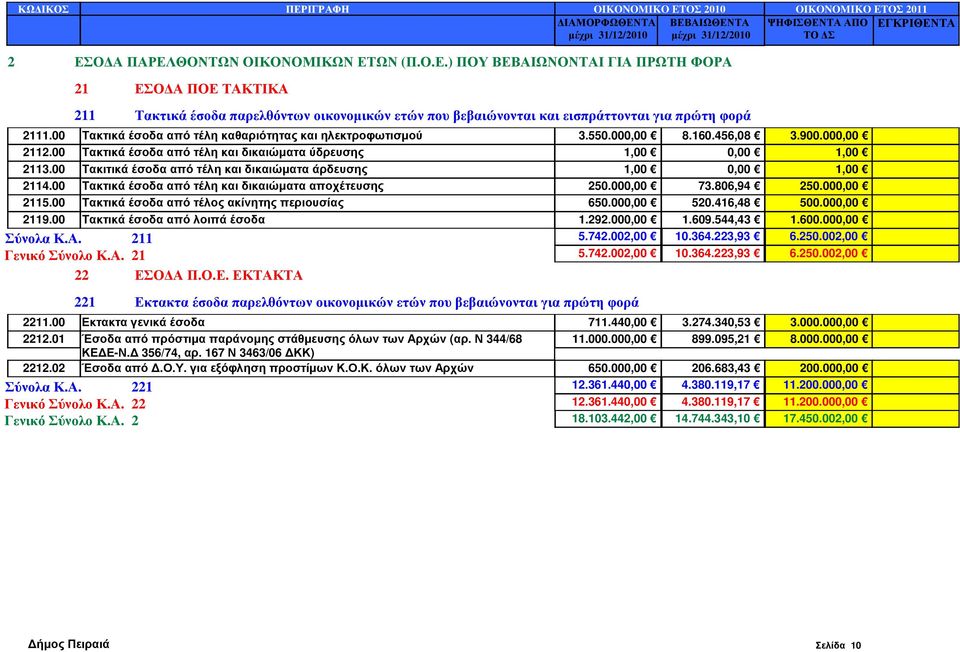Click the value '520.416,48 €'
This screenshot has width=960, height=652.
726,203
